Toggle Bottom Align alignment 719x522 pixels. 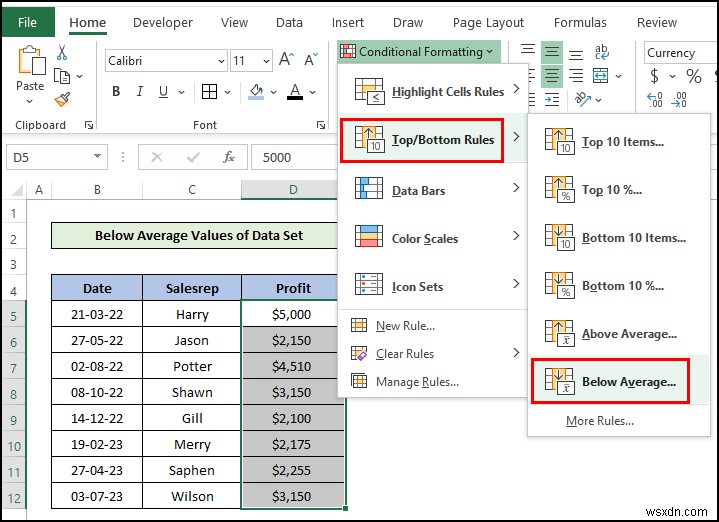tap(576, 55)
